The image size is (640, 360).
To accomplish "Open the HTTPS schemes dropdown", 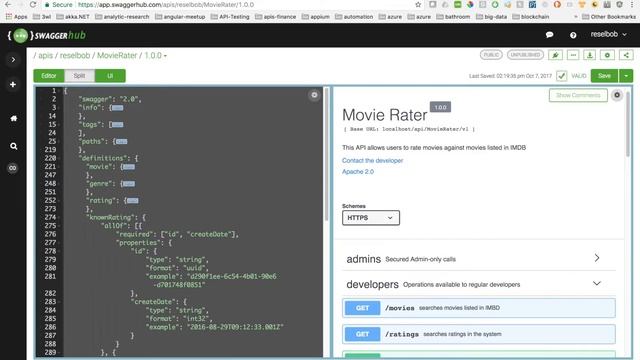I will point(371,218).
